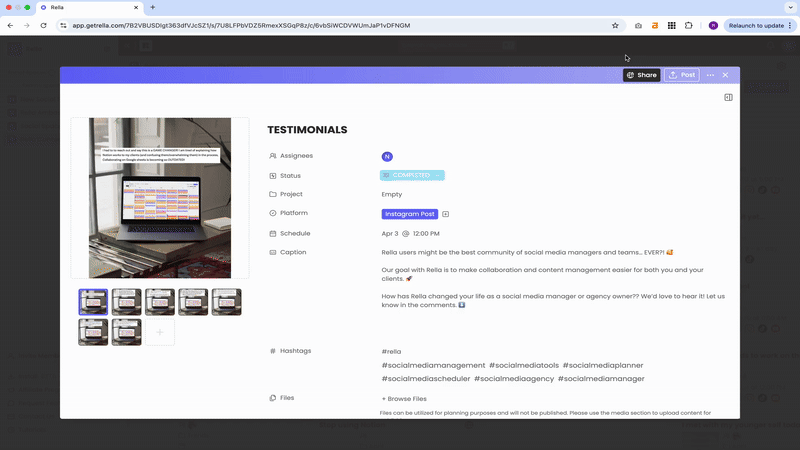The height and width of the screenshot is (450, 800).
Task: Click + Browse Files link
Action: click(x=404, y=399)
